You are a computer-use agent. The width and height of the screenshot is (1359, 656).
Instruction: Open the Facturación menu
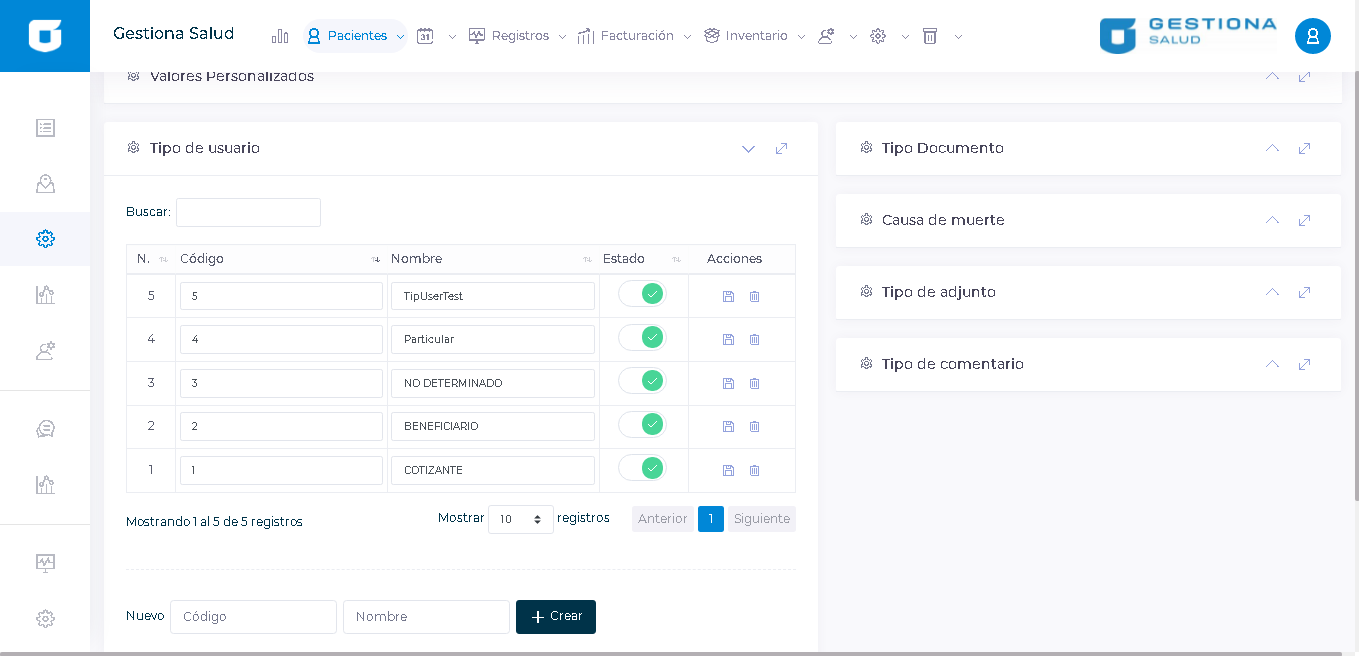pyautogui.click(x=635, y=36)
